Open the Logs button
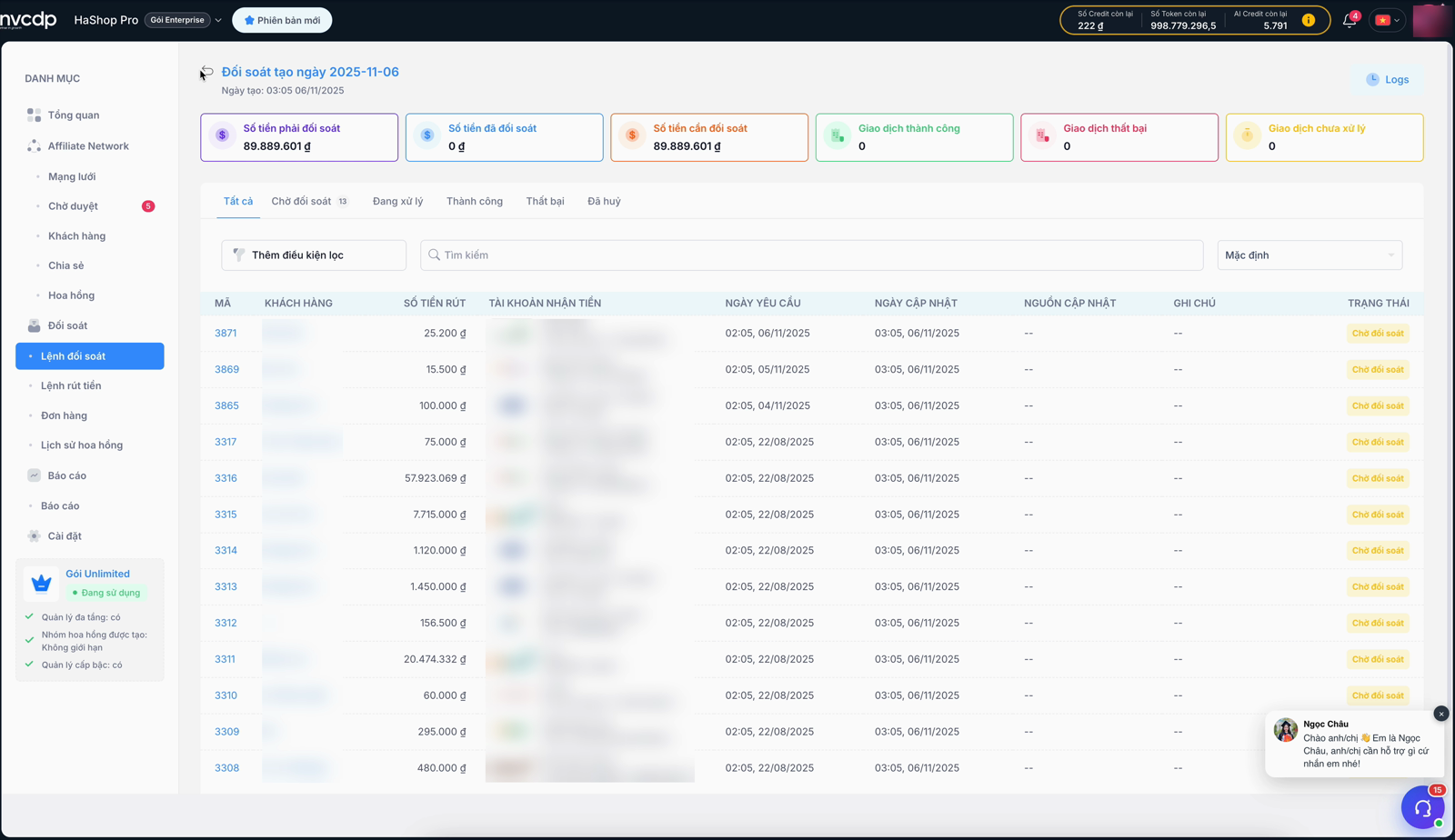1455x840 pixels. tap(1388, 80)
